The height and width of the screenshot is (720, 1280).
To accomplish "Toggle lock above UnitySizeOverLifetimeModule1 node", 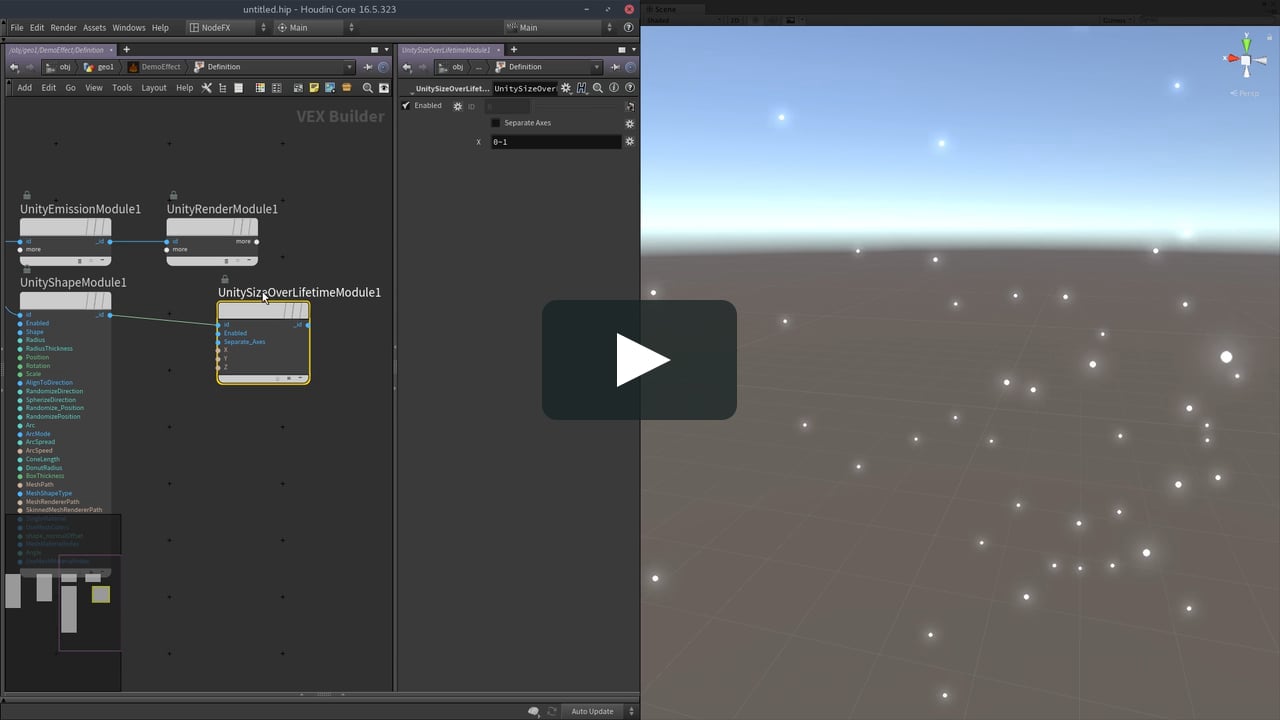I will click(225, 279).
